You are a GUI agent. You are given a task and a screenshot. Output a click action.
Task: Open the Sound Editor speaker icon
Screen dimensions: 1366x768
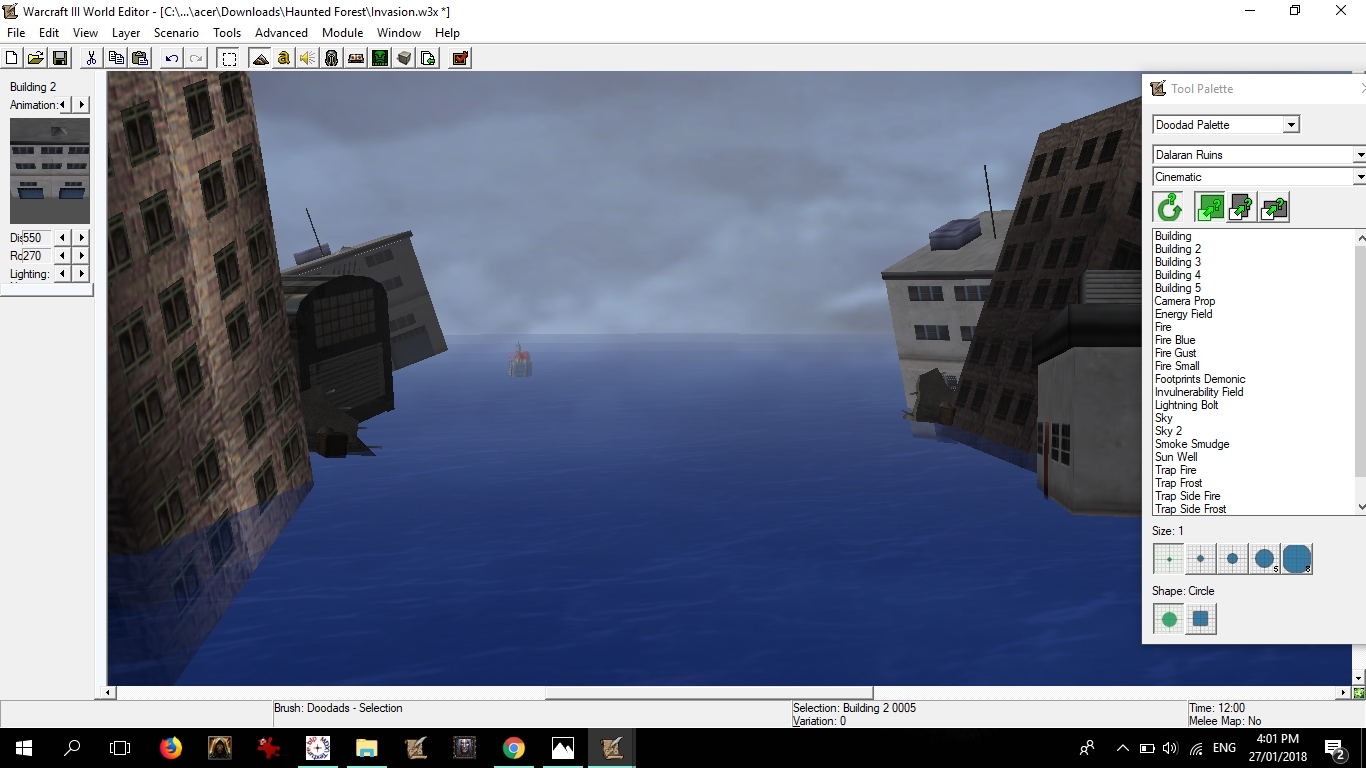point(307,58)
